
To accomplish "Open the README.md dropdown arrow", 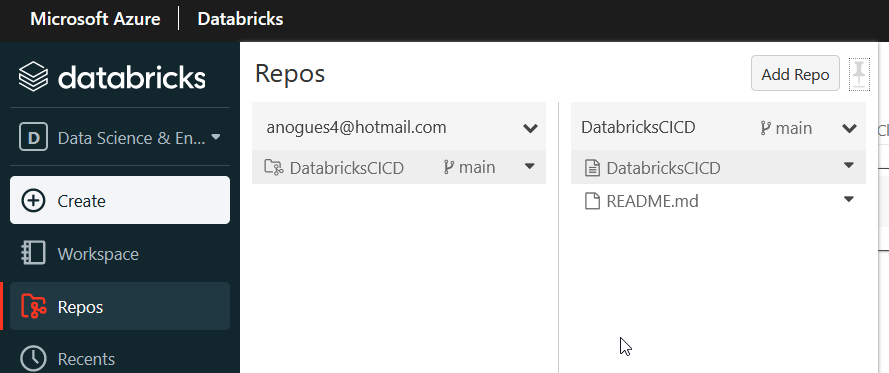I will [x=849, y=199].
